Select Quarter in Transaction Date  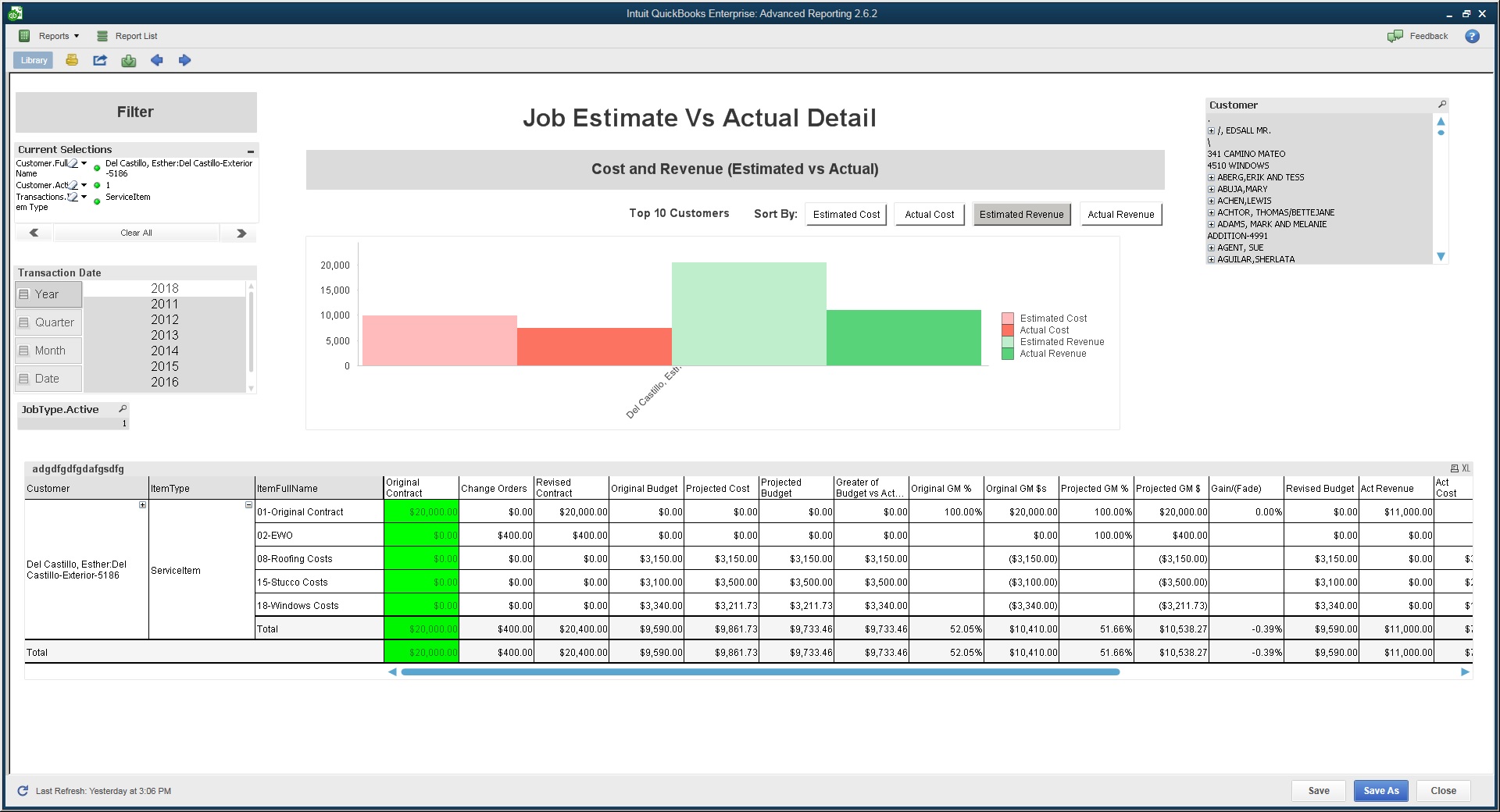coord(48,322)
